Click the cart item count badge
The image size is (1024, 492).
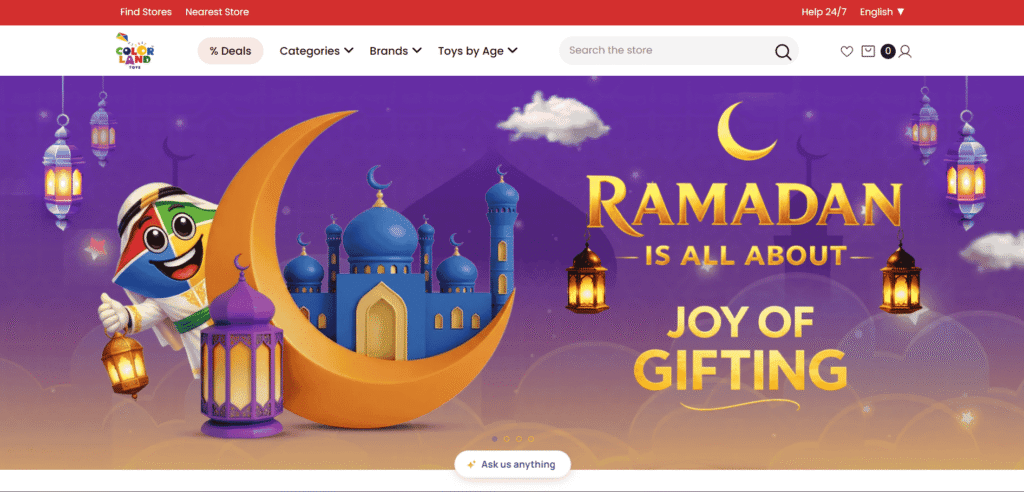coord(888,51)
